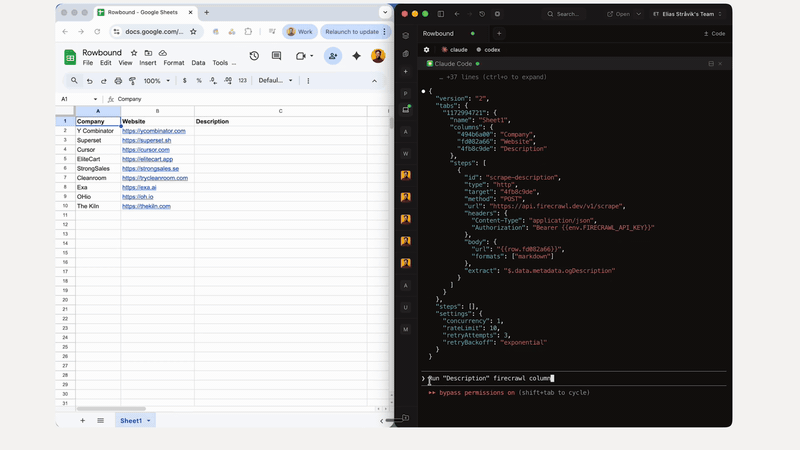800x450 pixels.
Task: Open history in the terminal app title bar
Action: 482,14
